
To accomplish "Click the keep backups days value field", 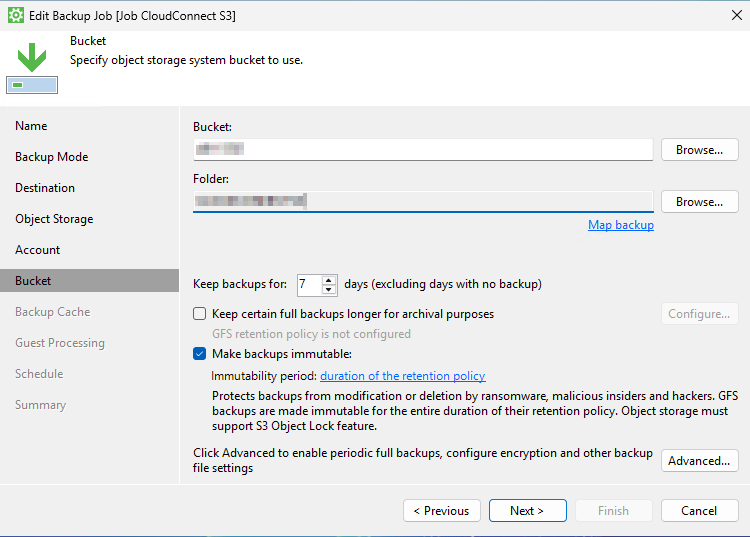I will [x=309, y=285].
